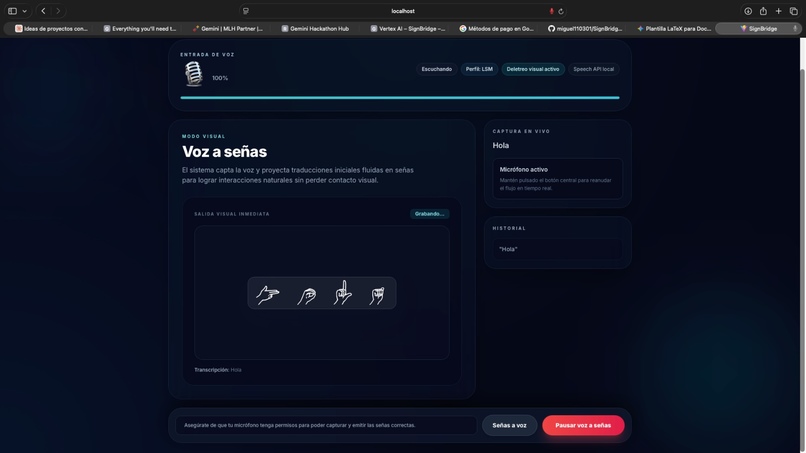Click the voice level progress bar
Screen dimensions: 806x453
coord(400,97)
